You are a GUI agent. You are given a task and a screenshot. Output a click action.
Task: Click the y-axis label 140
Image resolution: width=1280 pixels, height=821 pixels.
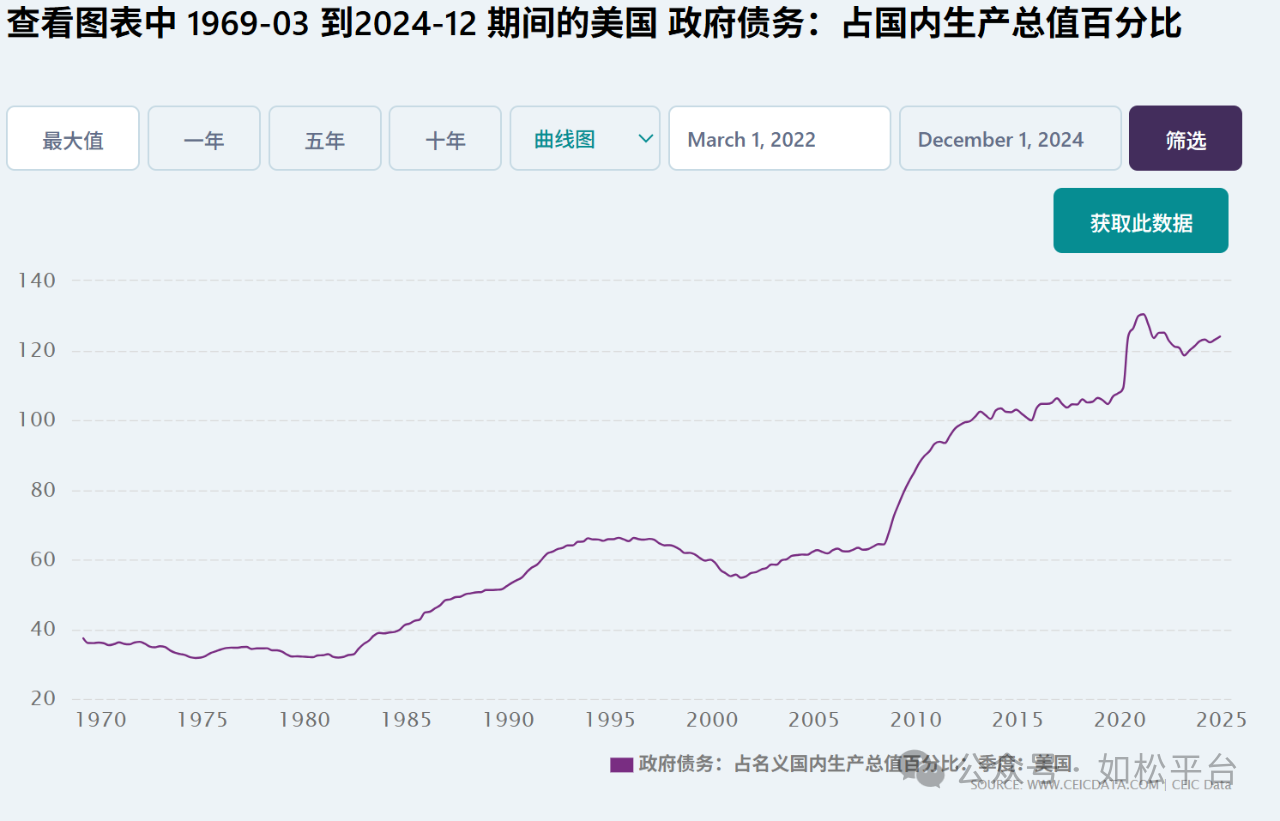(37, 281)
